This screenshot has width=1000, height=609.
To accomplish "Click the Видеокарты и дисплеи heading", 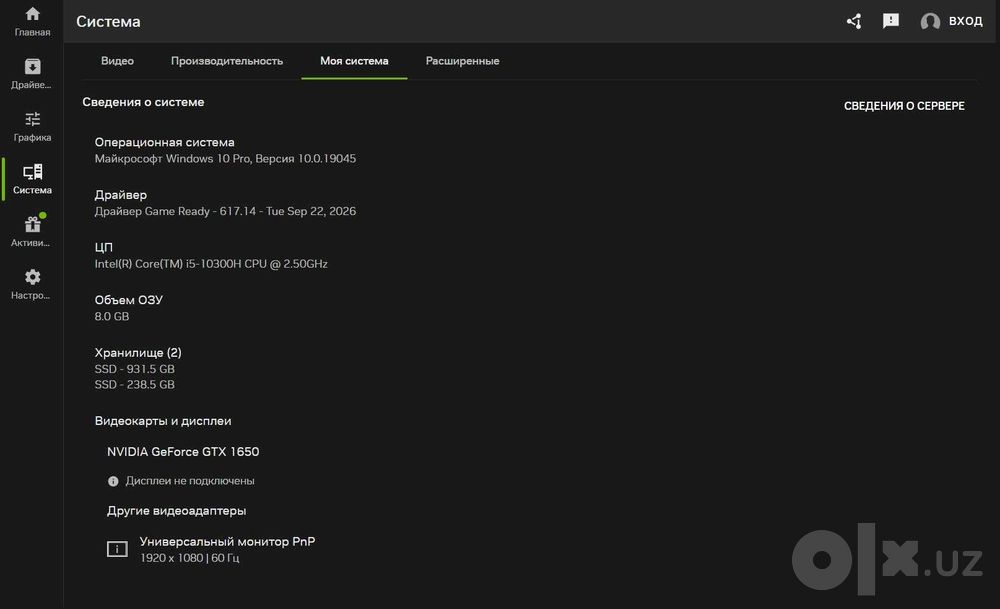I will [x=163, y=421].
